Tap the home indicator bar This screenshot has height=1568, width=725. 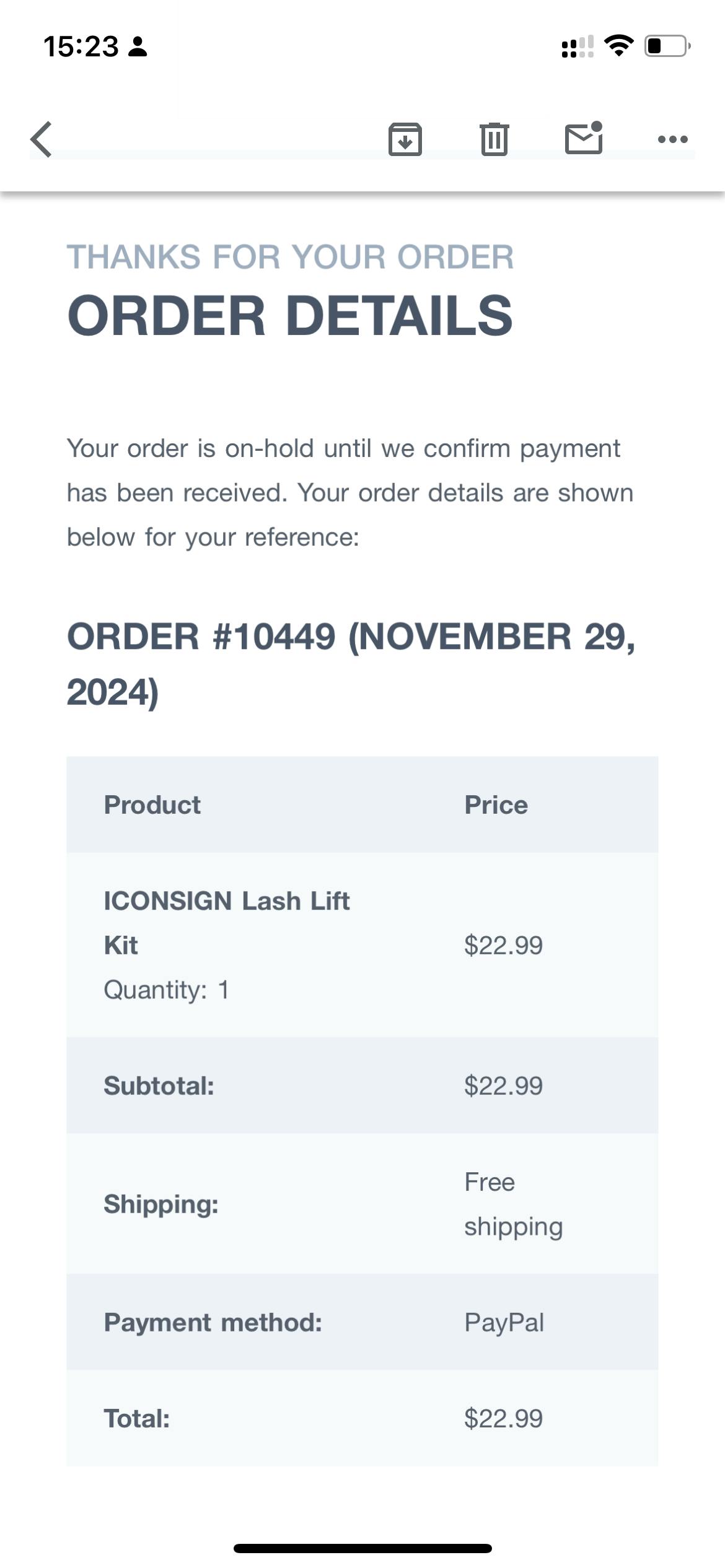362,1548
